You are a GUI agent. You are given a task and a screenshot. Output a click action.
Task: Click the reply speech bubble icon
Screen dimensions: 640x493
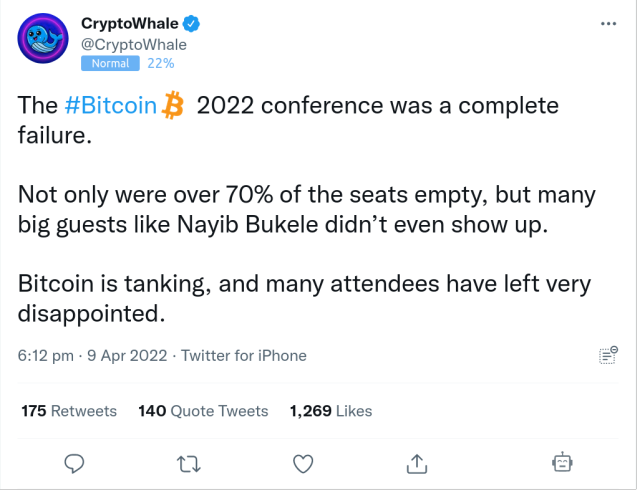(x=73, y=462)
